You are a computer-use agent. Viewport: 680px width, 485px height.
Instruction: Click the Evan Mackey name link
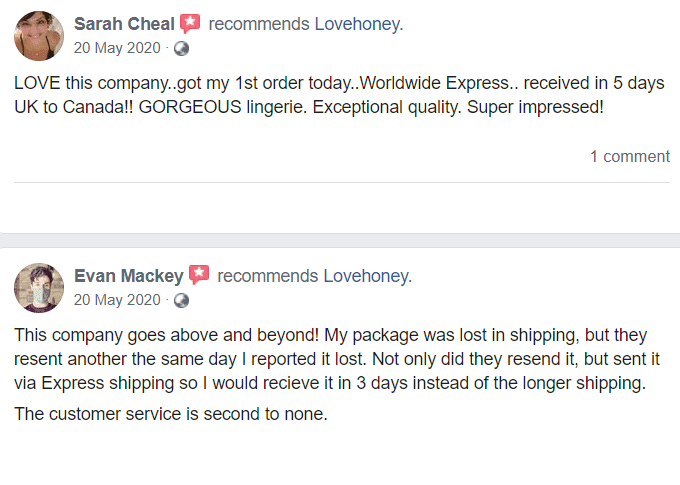pos(129,276)
